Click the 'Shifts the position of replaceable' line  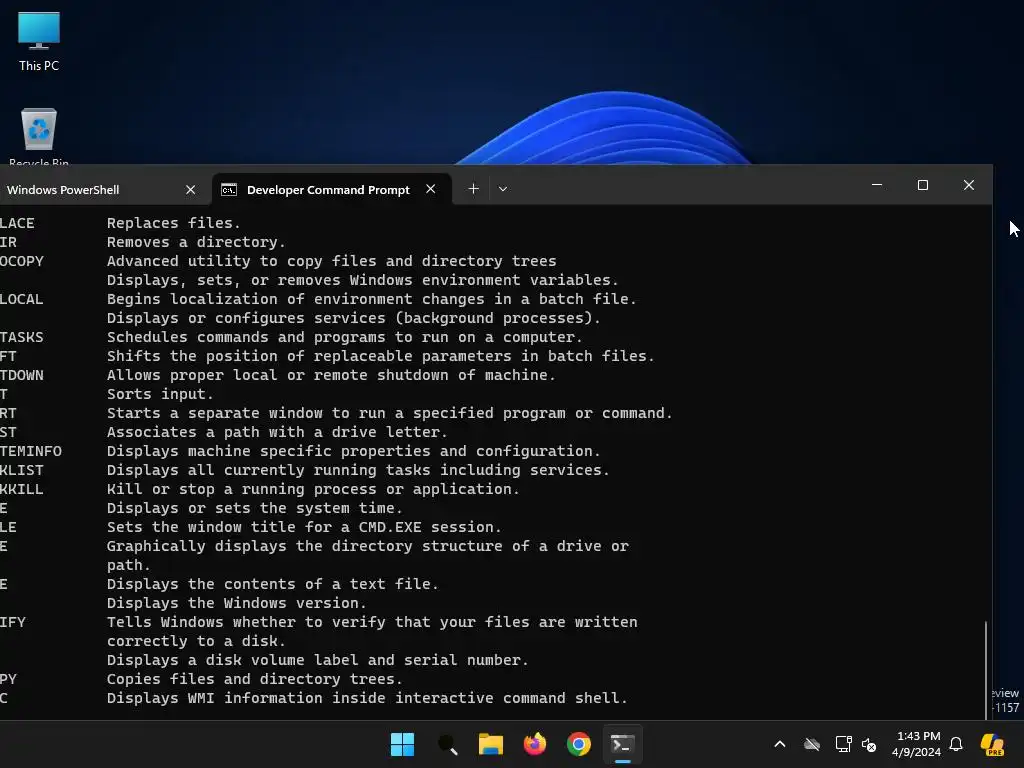[x=381, y=356]
